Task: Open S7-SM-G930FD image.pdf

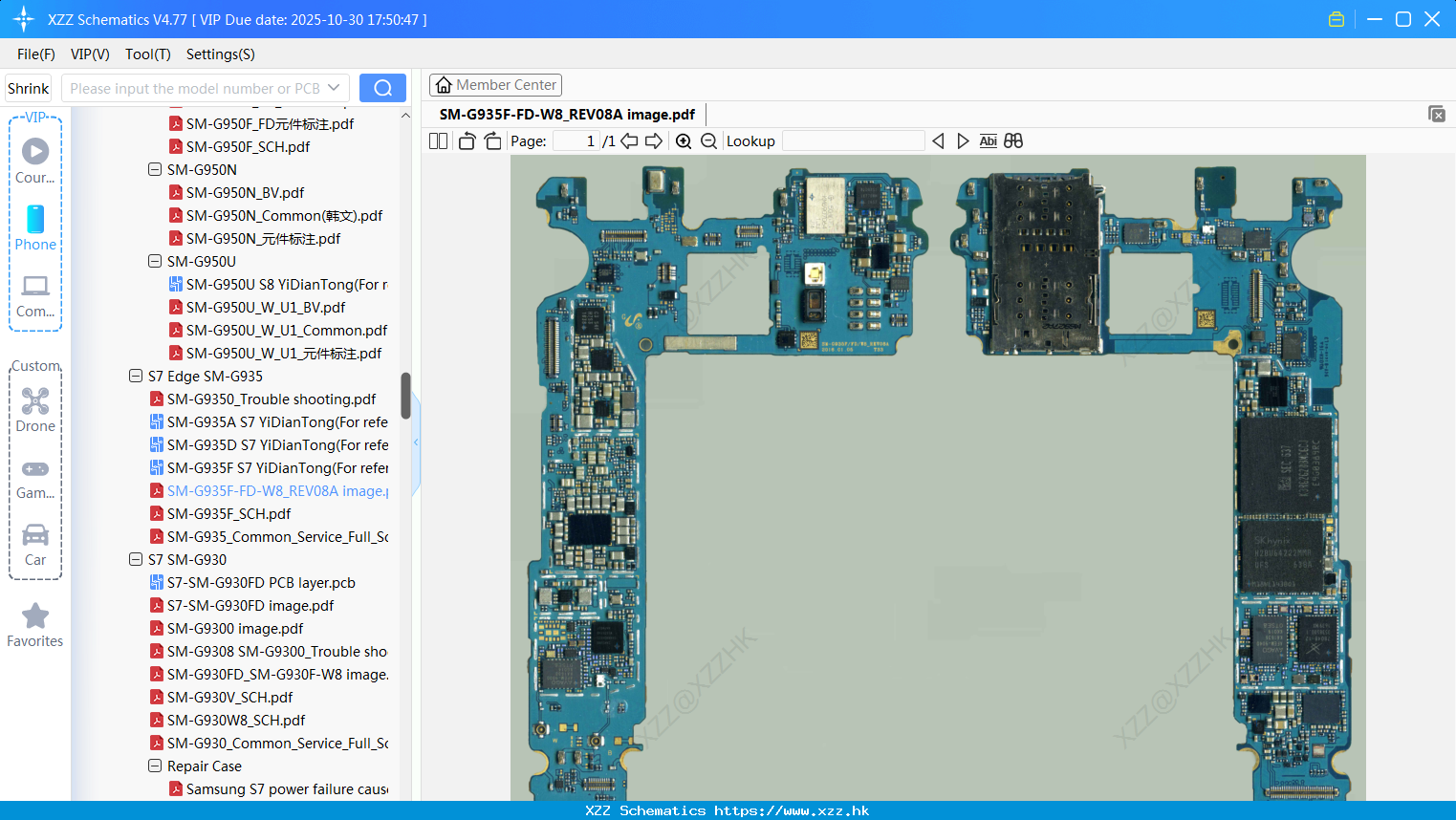Action: [250, 605]
